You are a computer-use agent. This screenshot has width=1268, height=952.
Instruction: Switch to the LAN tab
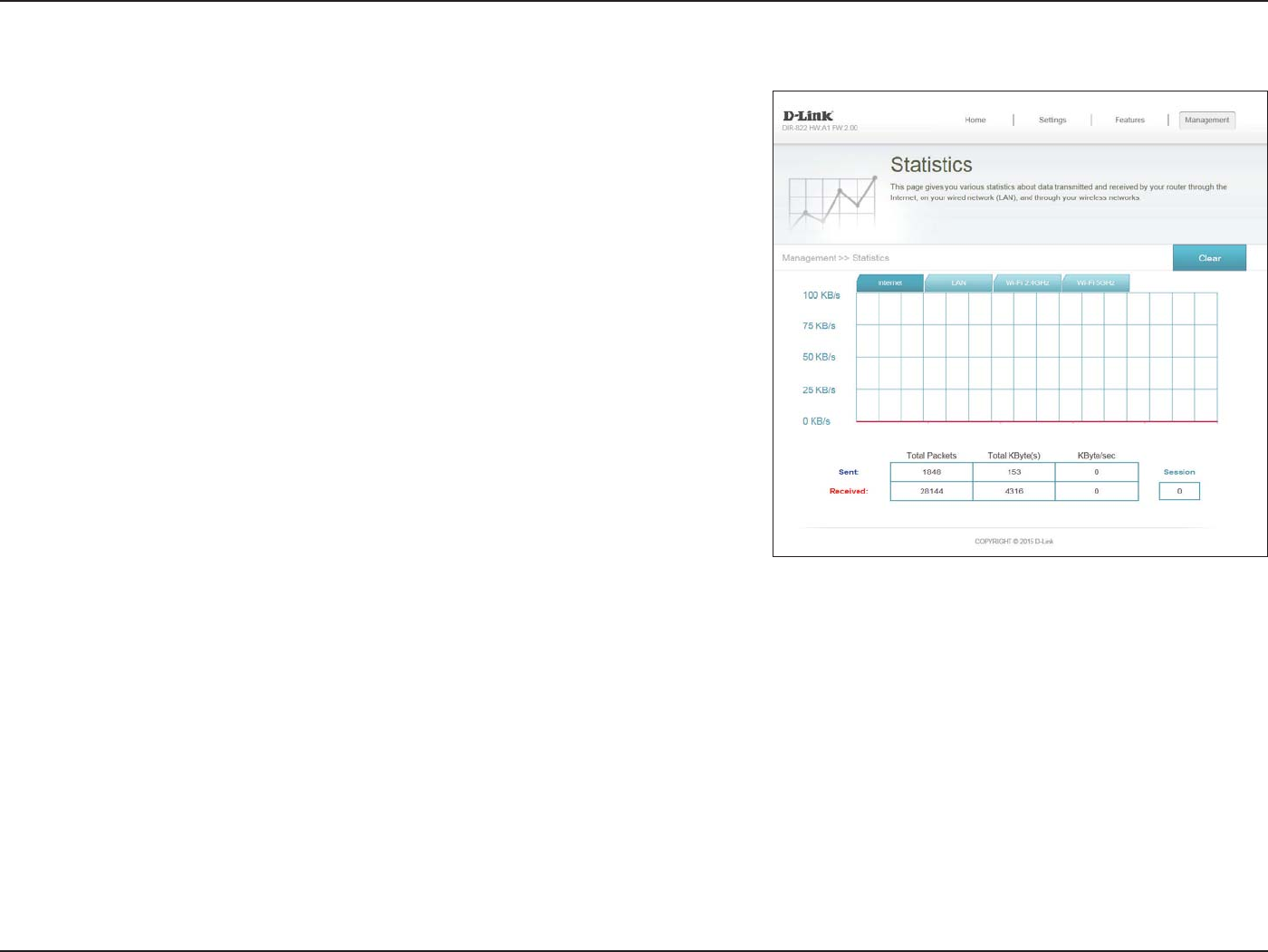(958, 283)
